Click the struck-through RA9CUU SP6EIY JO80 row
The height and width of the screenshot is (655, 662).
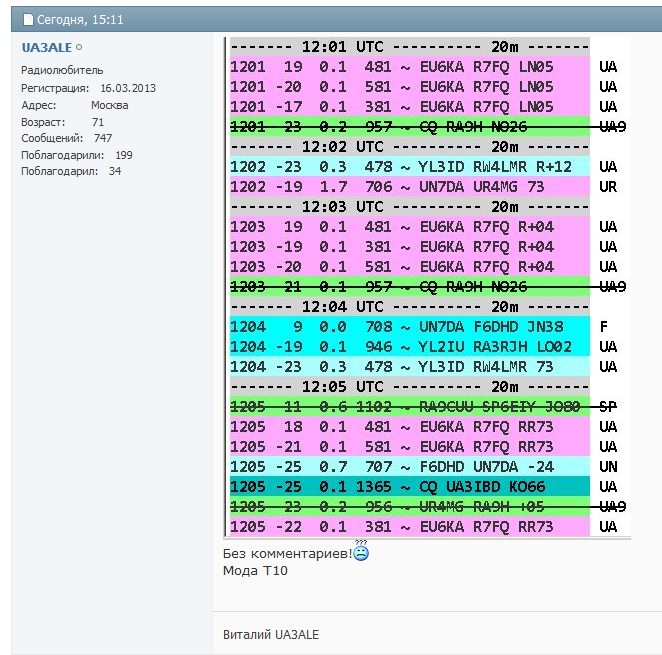pos(408,406)
